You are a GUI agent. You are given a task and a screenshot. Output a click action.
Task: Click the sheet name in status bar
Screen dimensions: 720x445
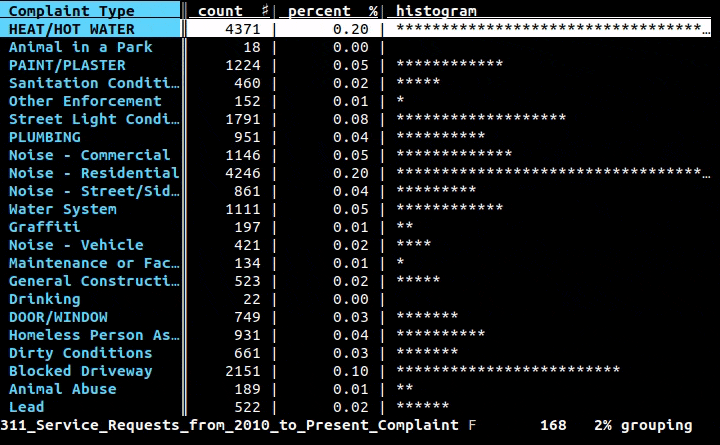pos(230,425)
